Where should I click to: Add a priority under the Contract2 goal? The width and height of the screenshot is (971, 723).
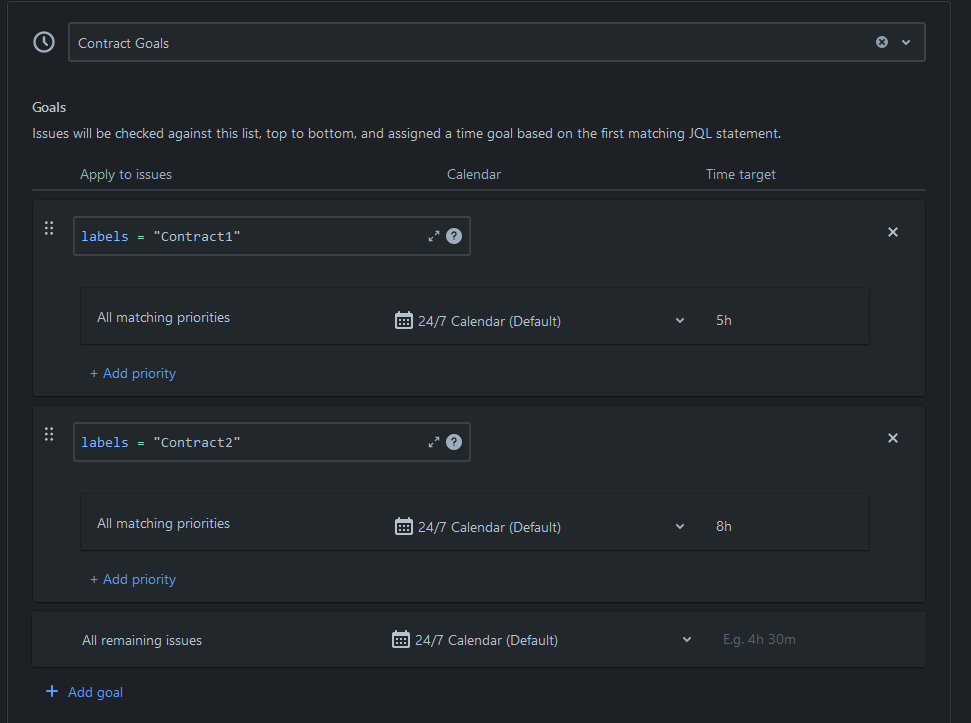[133, 579]
